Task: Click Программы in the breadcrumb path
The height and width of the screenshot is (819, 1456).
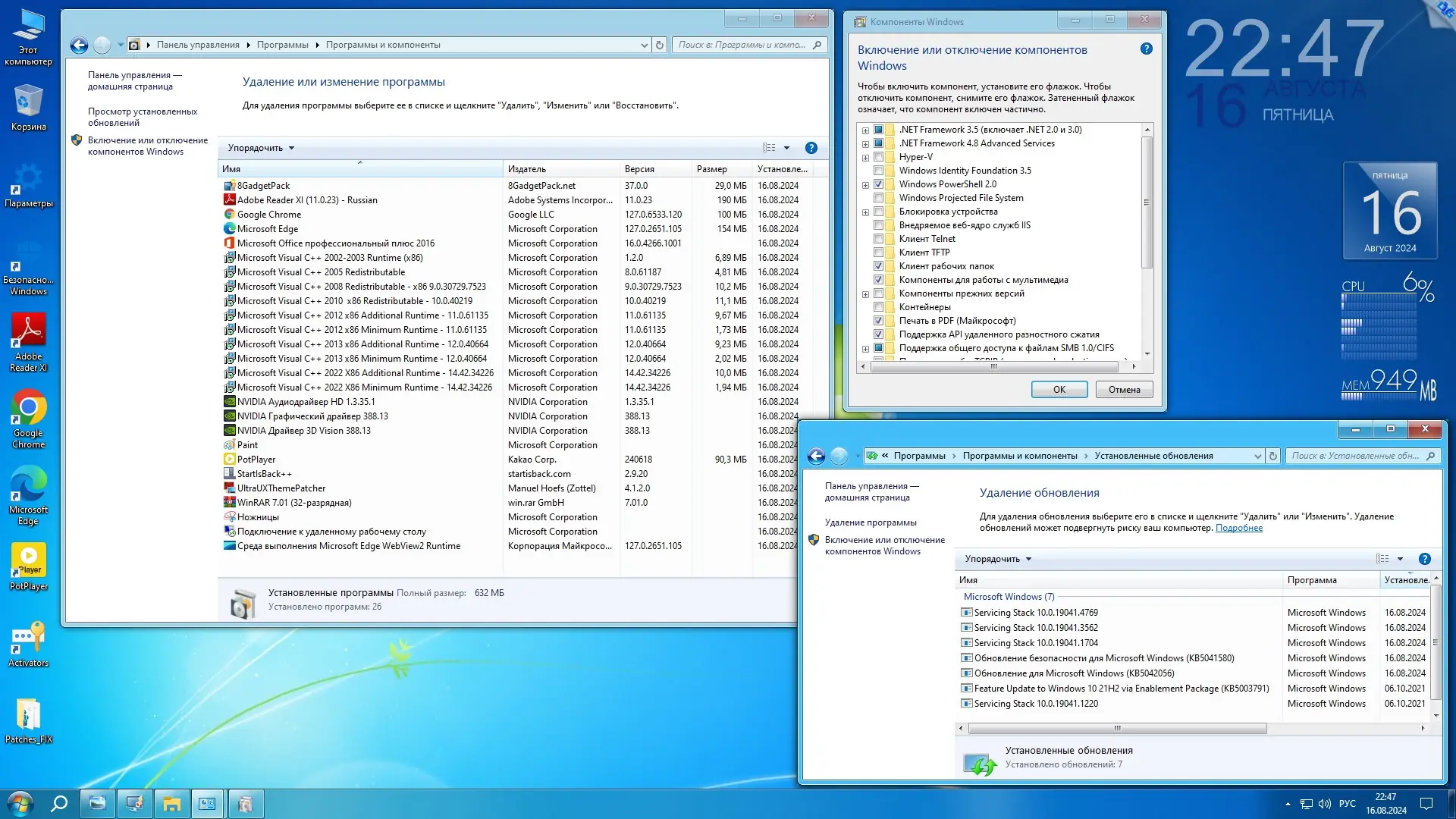Action: click(282, 45)
